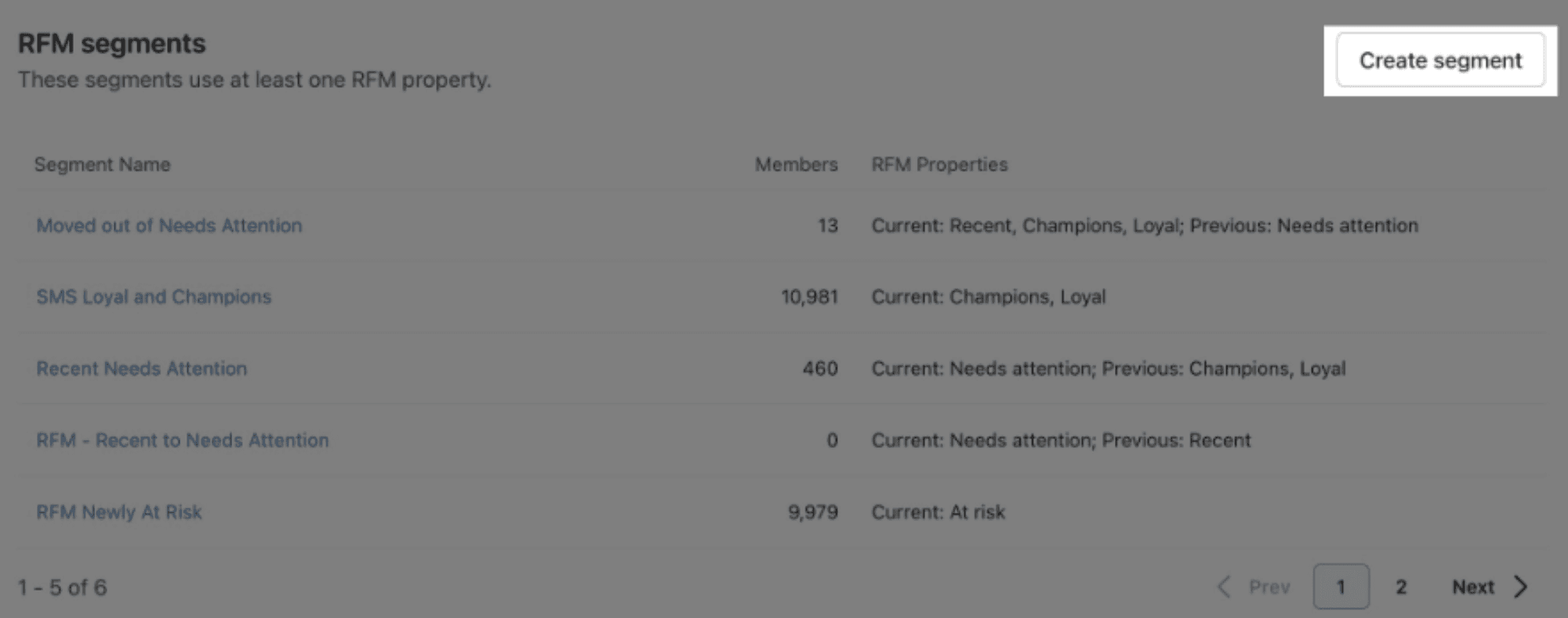Click the 1 - 5 of 6 results label
Viewport: 1568px width, 618px height.
[62, 587]
